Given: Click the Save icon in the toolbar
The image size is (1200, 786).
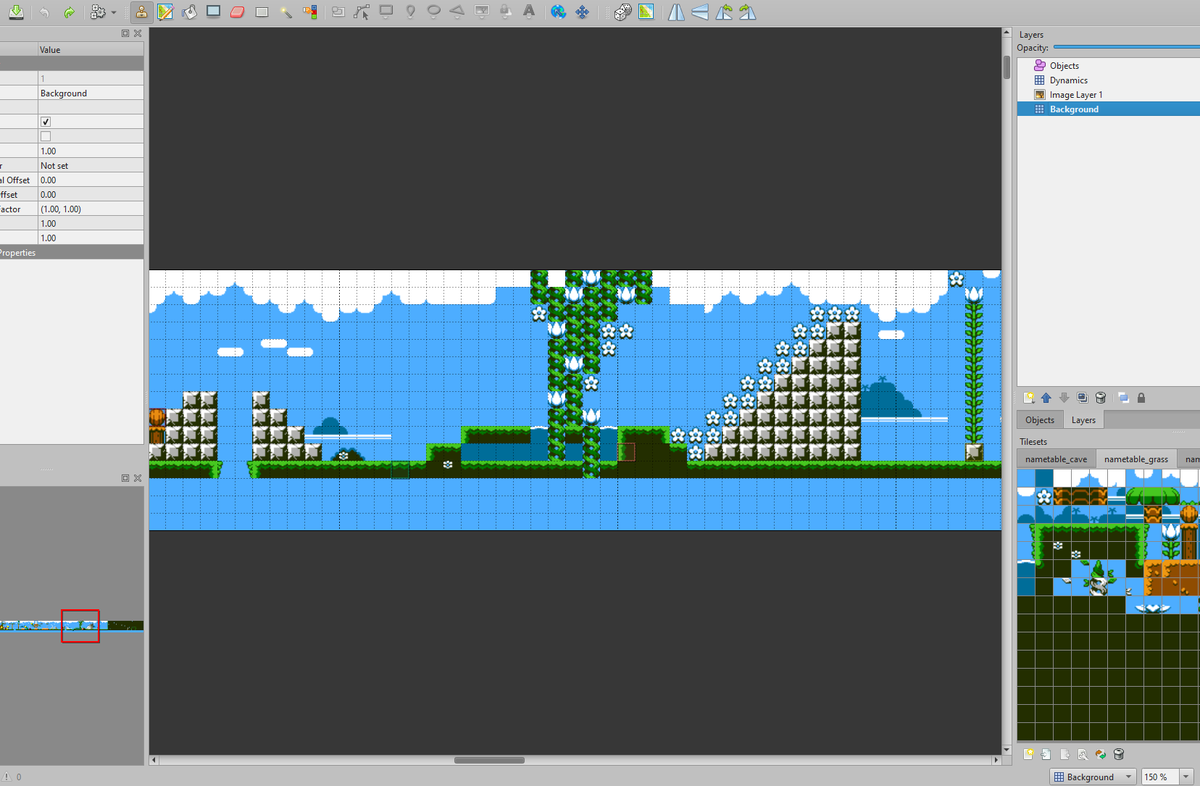Looking at the screenshot, I should [x=16, y=12].
